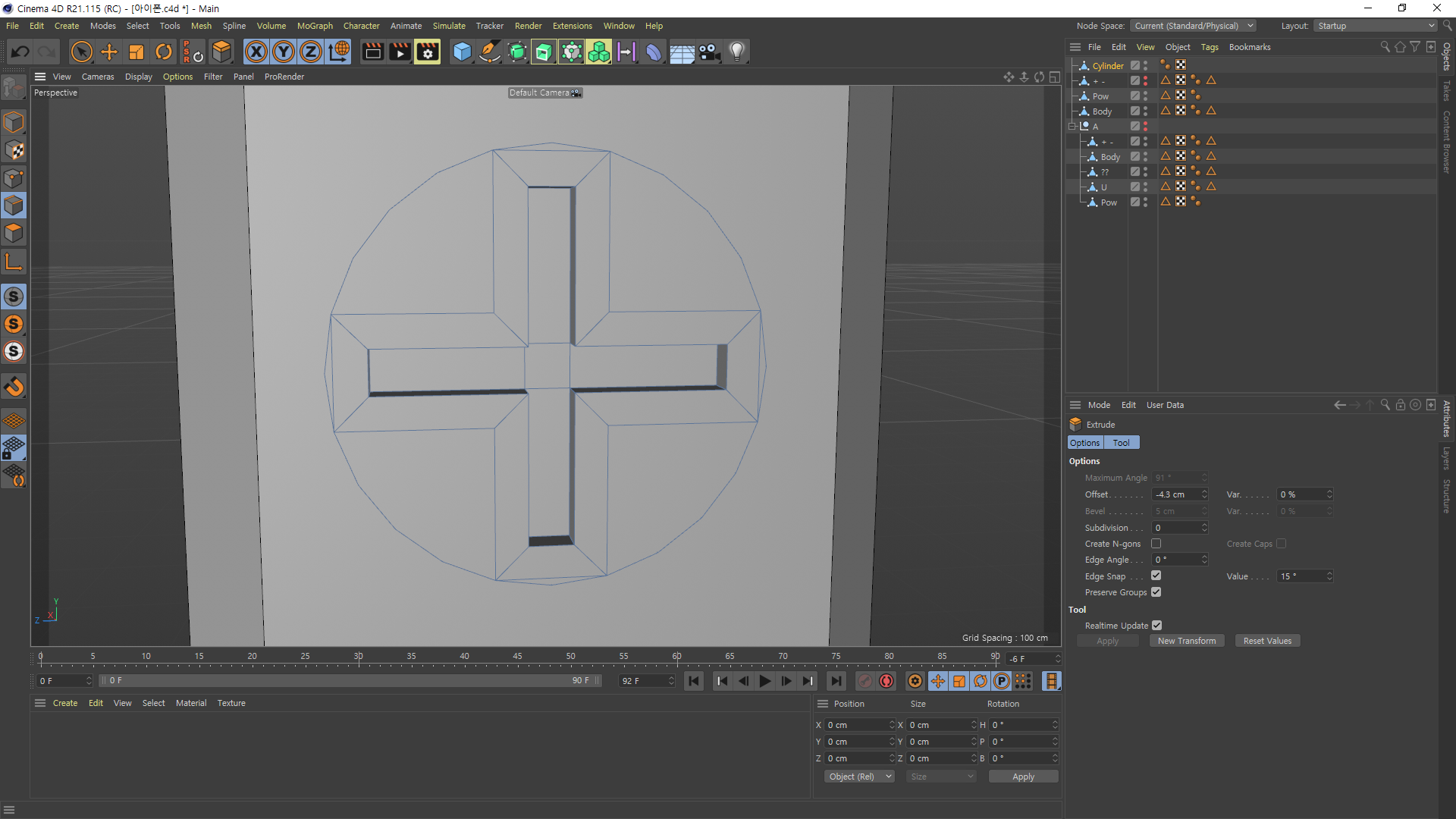Enable the Create N-gons checkbox
The height and width of the screenshot is (819, 1456).
(1156, 544)
